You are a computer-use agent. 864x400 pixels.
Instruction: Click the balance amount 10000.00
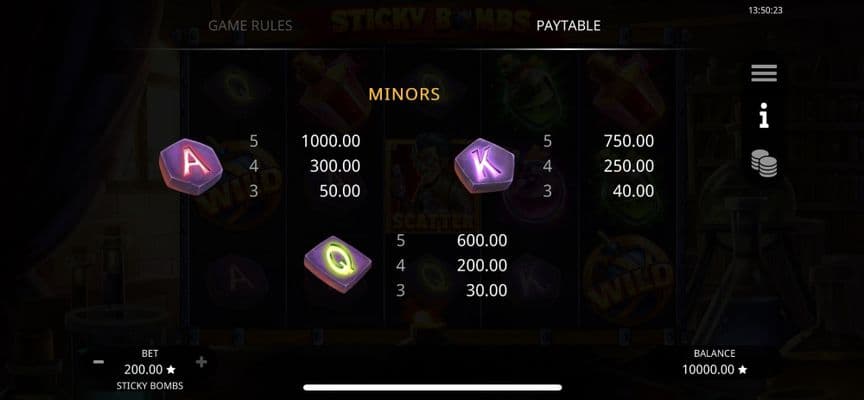click(x=709, y=369)
